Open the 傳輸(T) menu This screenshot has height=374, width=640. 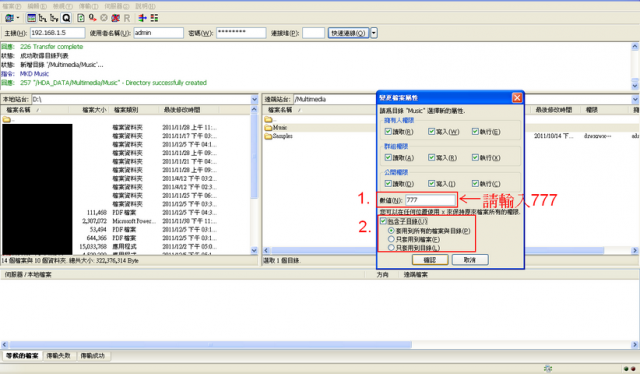[88, 6]
